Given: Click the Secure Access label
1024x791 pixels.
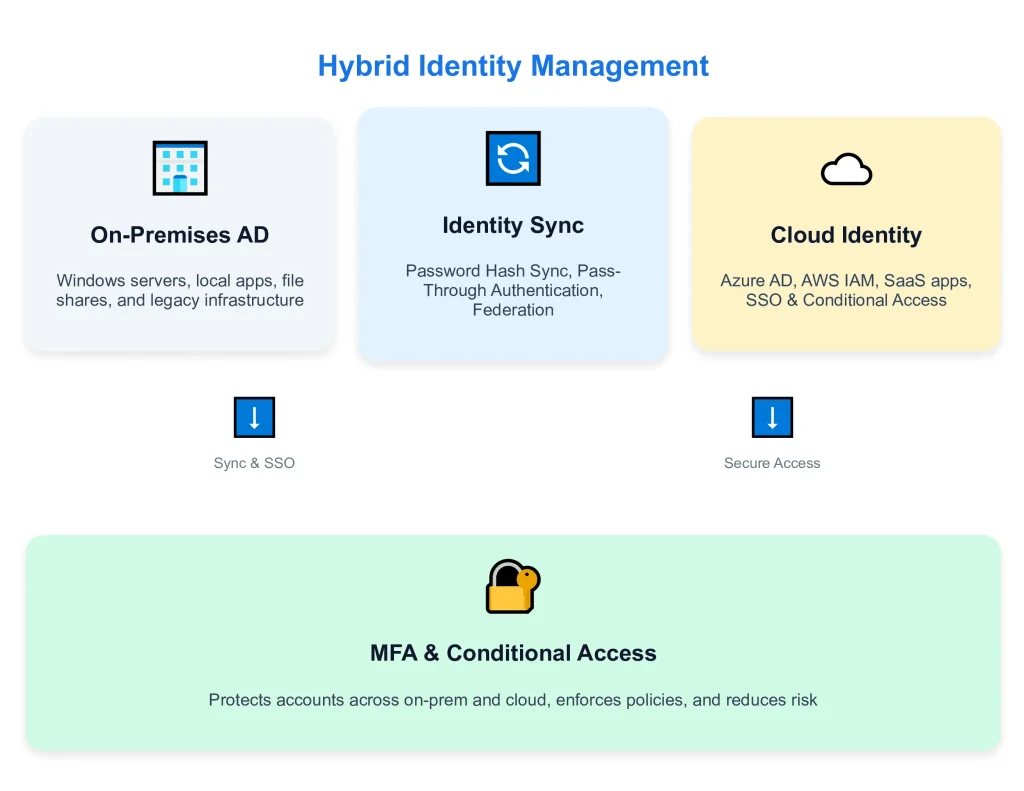Looking at the screenshot, I should (x=772, y=463).
